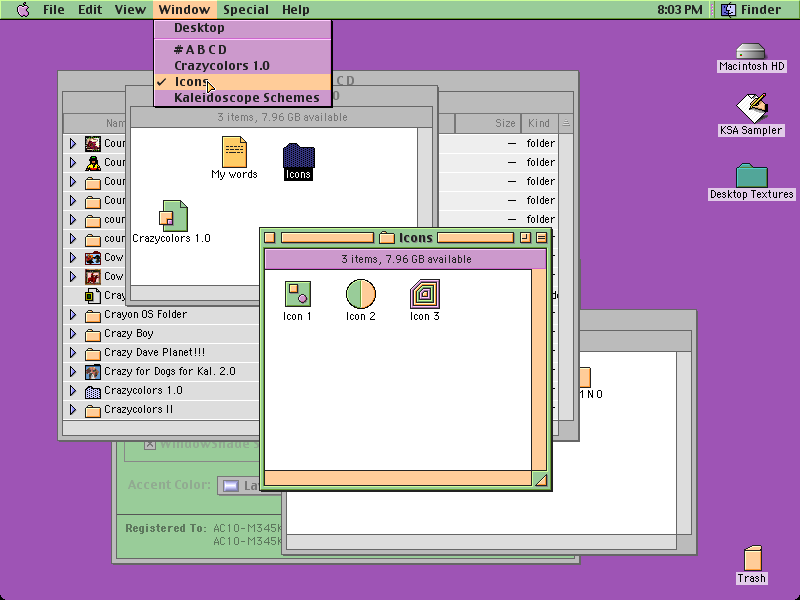This screenshot has width=800, height=600.
Task: Click the Cray document icon in list
Action: [92, 295]
